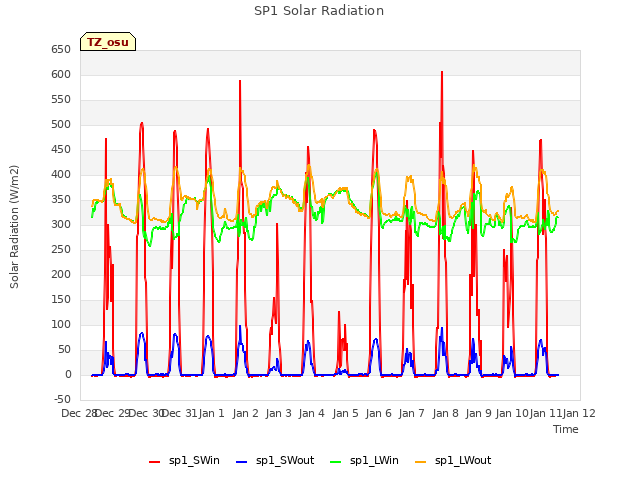Click the 200 y-axis tick label
This screenshot has width=640, height=480.
tap(61, 274)
